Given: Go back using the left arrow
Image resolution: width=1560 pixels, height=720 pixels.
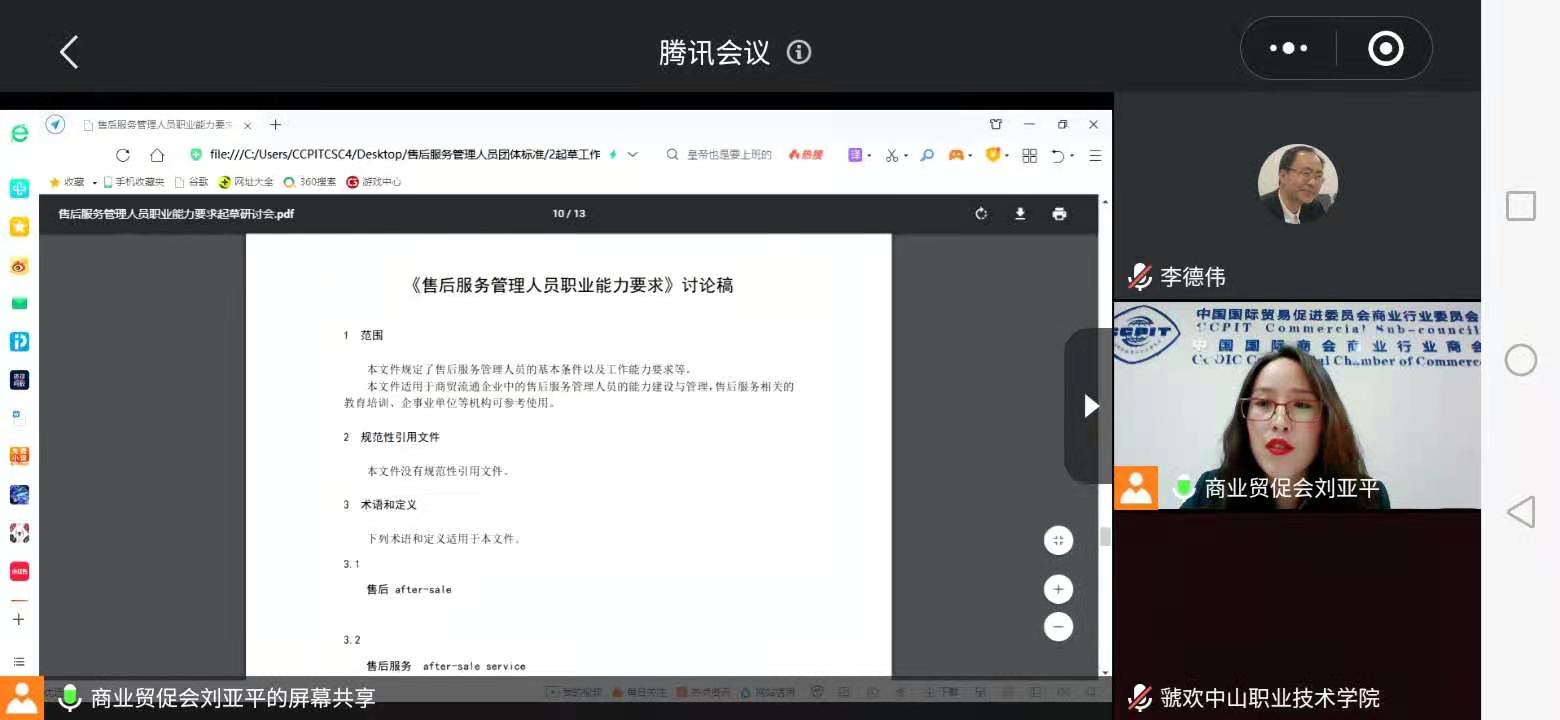Looking at the screenshot, I should click(x=69, y=52).
